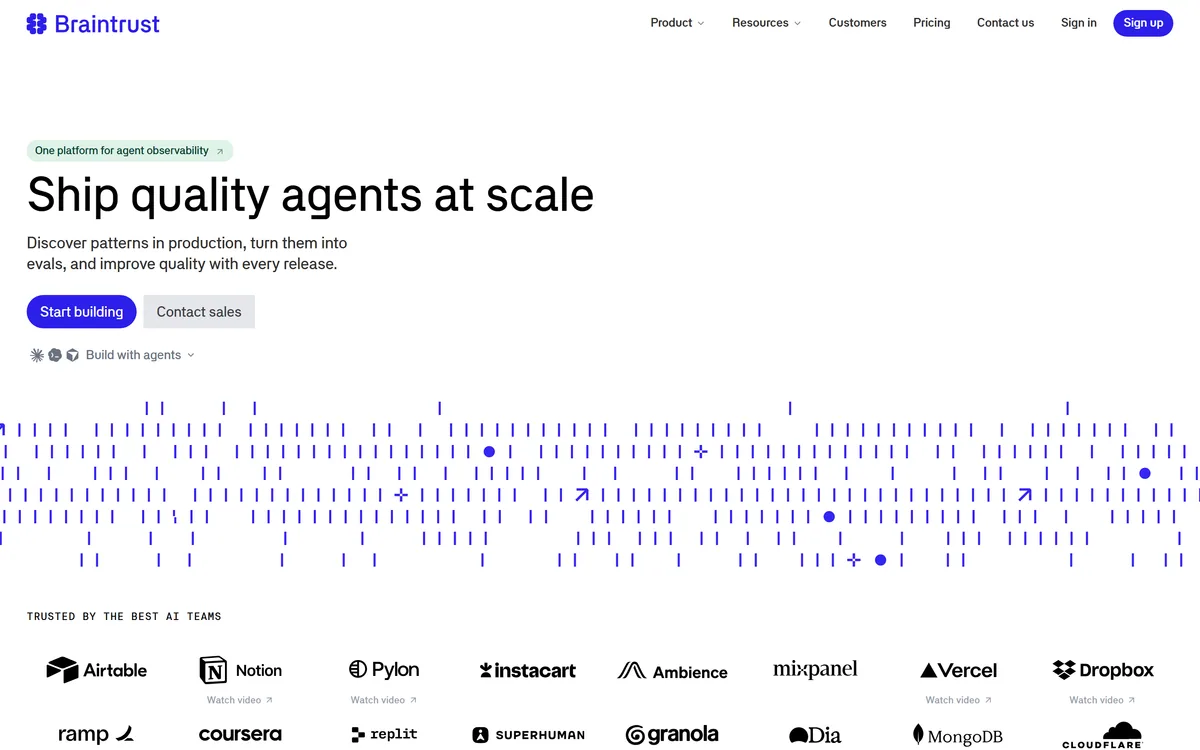Click the Sign in link
The image size is (1200, 750).
1078,23
